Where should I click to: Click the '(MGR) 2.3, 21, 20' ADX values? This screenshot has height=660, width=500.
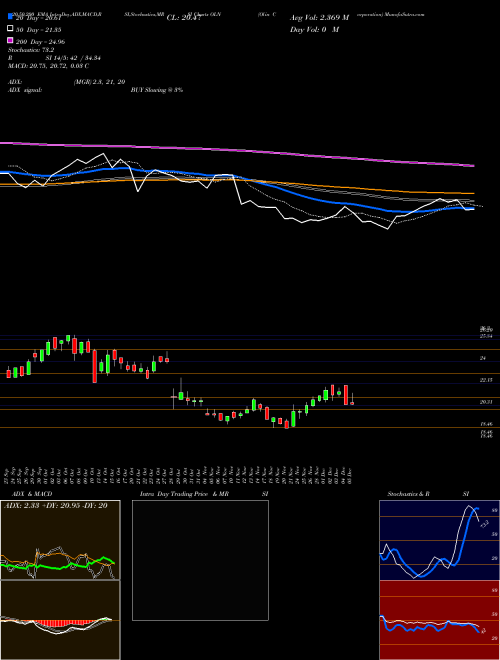(x=99, y=82)
